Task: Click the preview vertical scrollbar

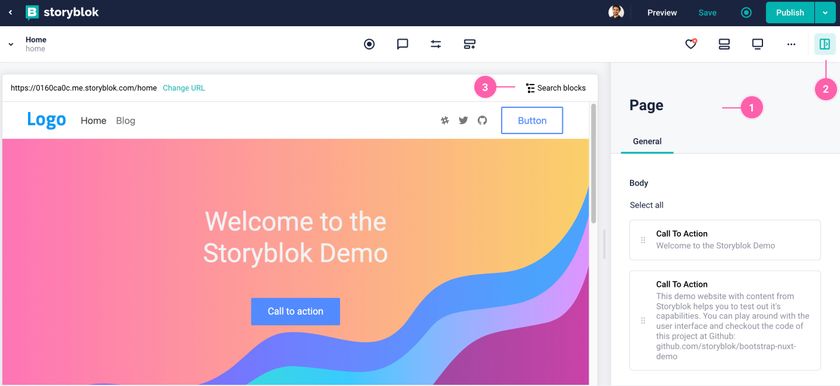Action: [593, 163]
